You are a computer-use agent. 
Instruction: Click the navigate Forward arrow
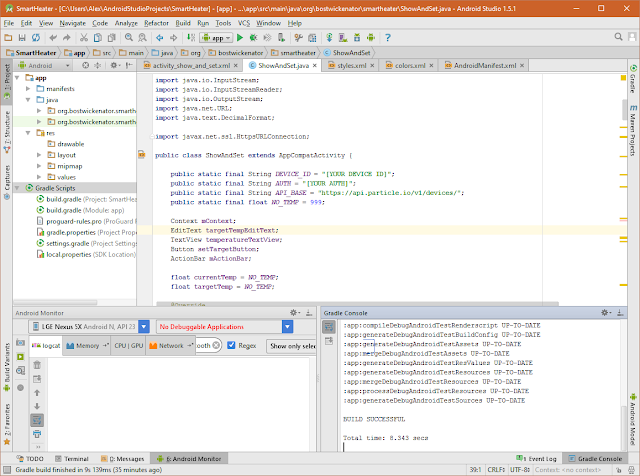click(x=173, y=38)
